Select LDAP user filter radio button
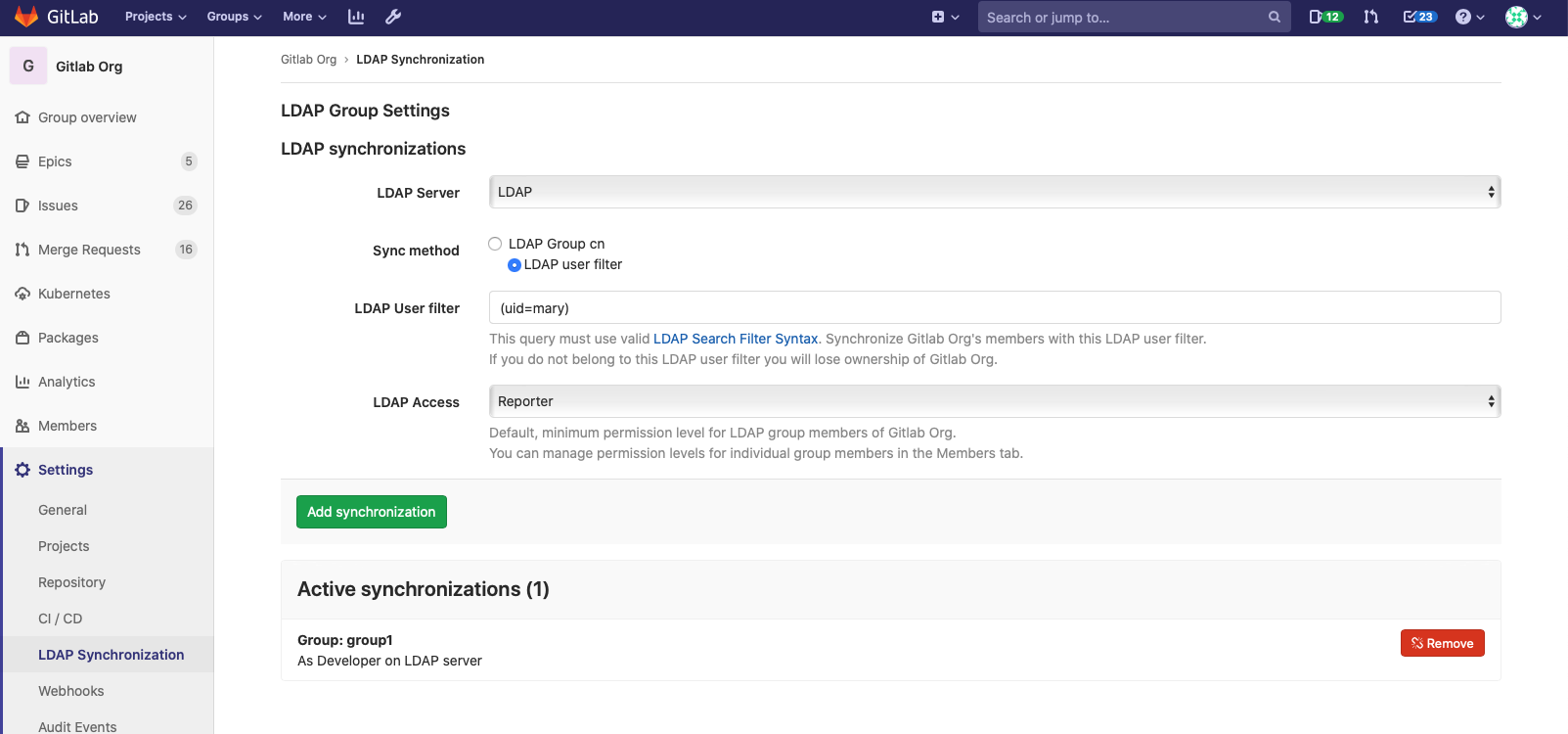 tap(515, 265)
